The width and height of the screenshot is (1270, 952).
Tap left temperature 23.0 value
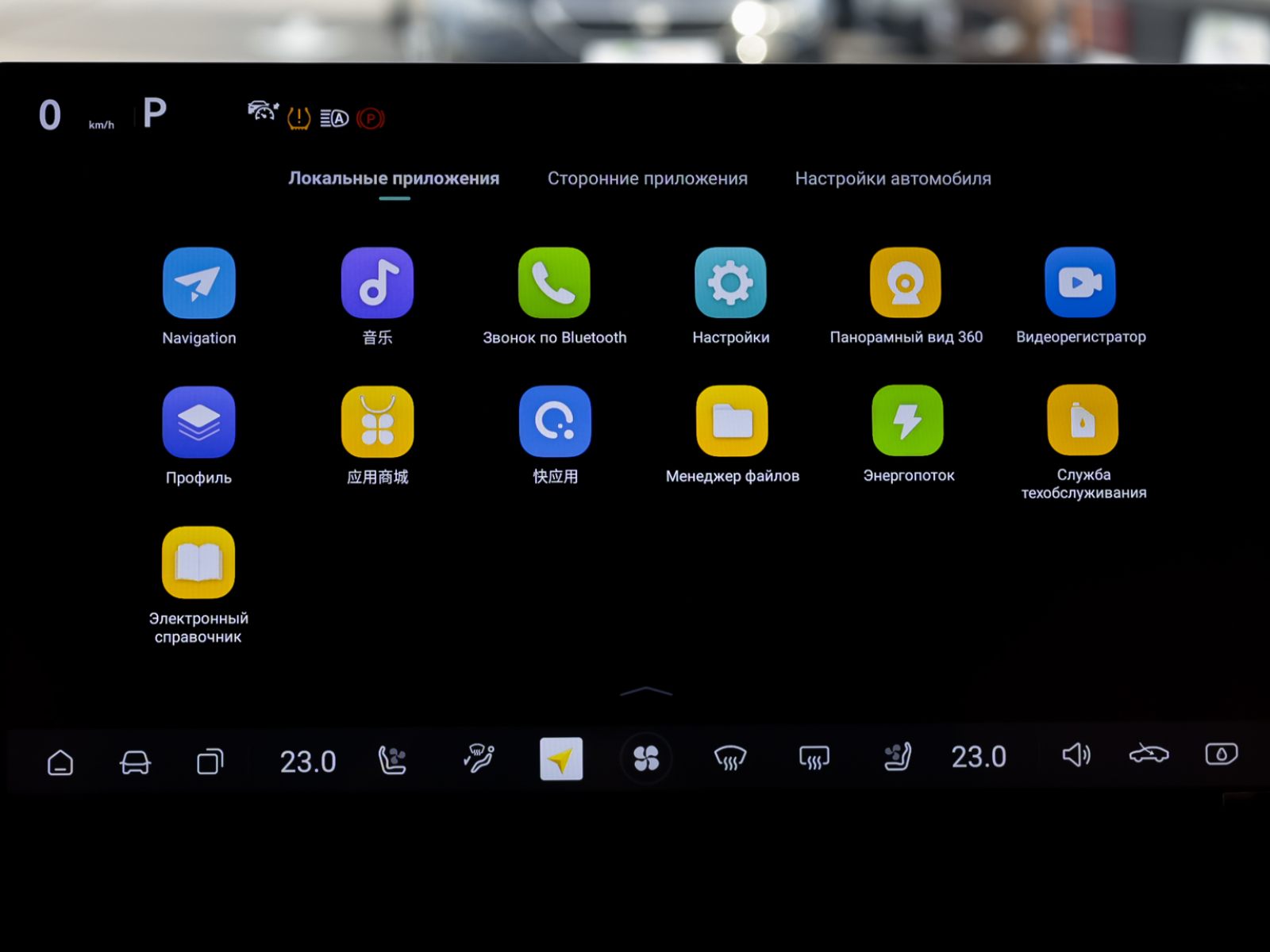(x=308, y=762)
